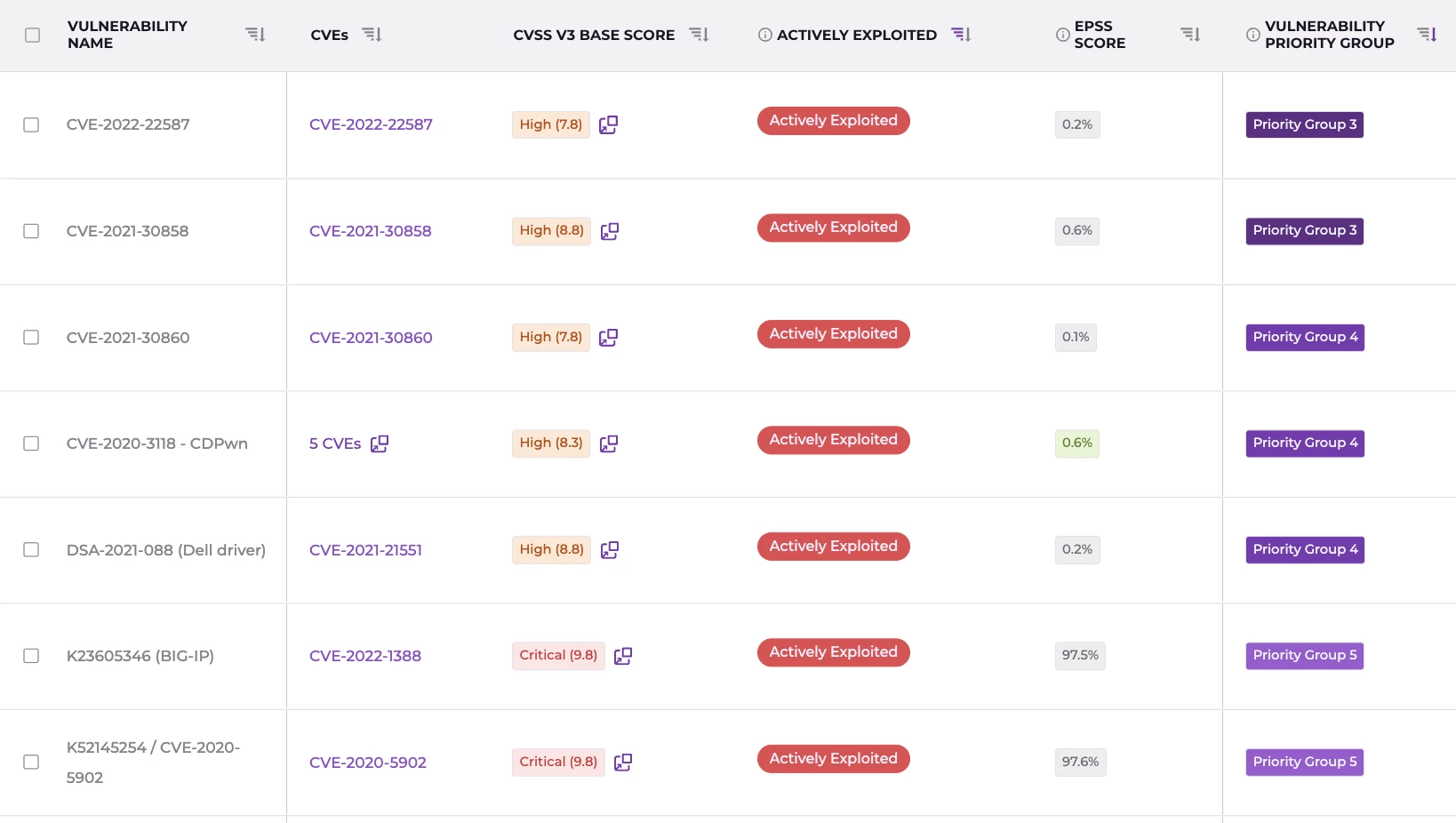The width and height of the screenshot is (1456, 823).
Task: Click the Actively Exploited column sort icon
Action: [x=961, y=35]
